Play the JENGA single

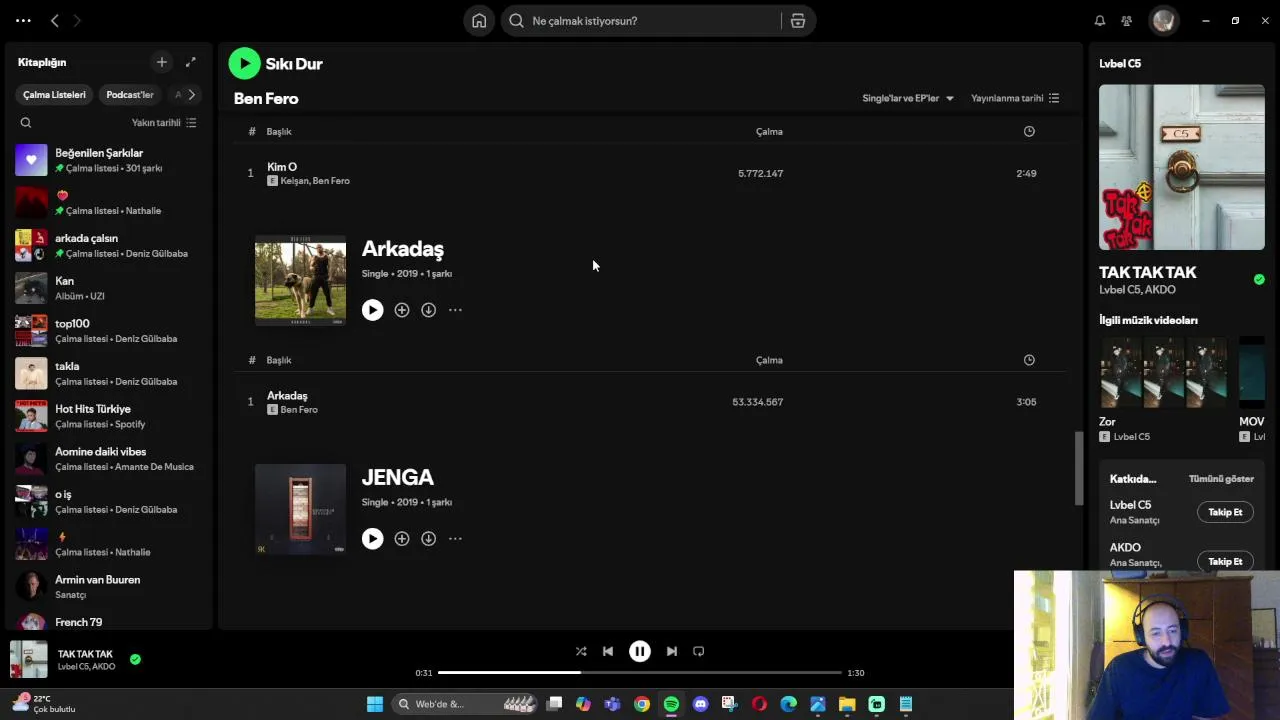pyautogui.click(x=372, y=539)
